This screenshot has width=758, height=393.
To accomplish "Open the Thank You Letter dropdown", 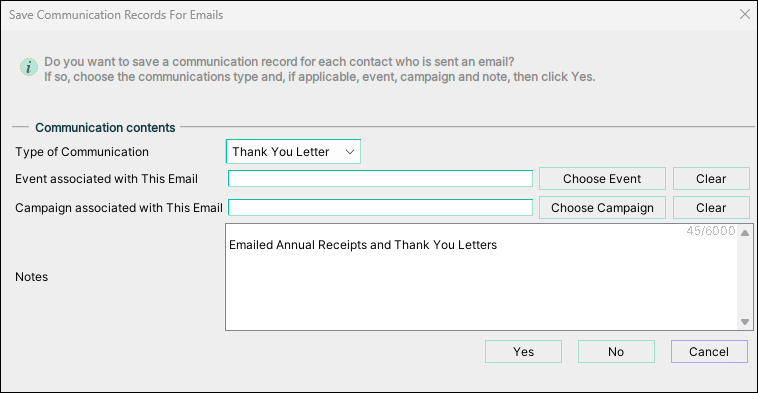I will [x=293, y=152].
